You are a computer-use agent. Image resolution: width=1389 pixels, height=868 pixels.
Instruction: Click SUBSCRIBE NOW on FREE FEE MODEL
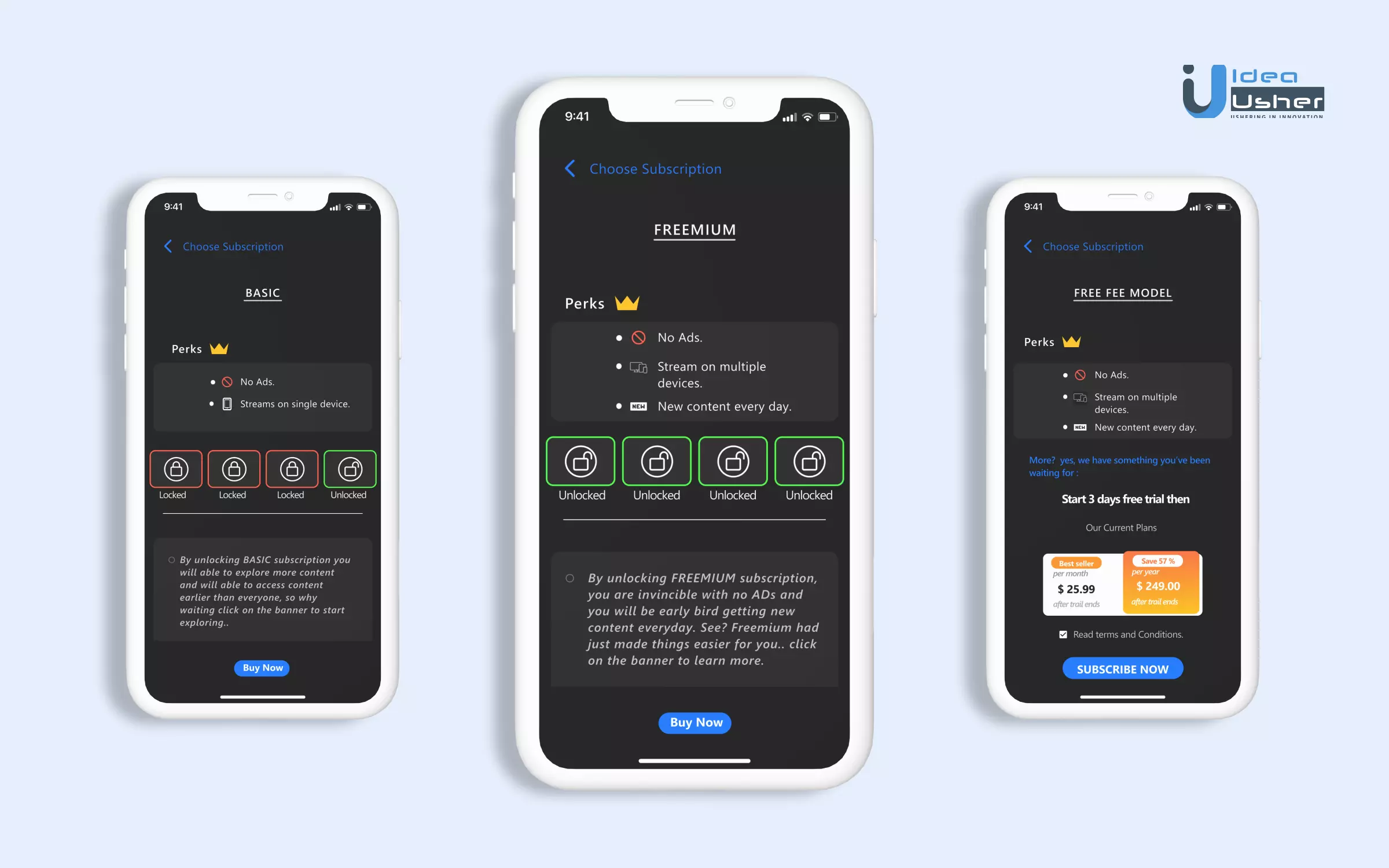point(1123,668)
